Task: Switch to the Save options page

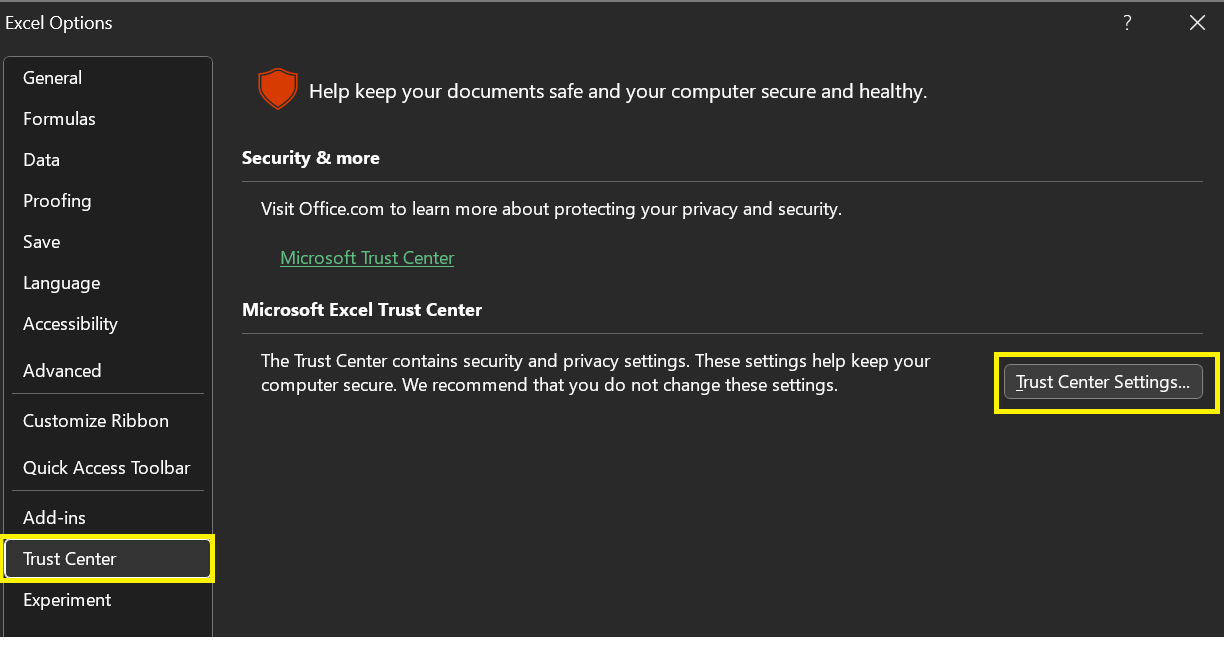Action: click(41, 241)
